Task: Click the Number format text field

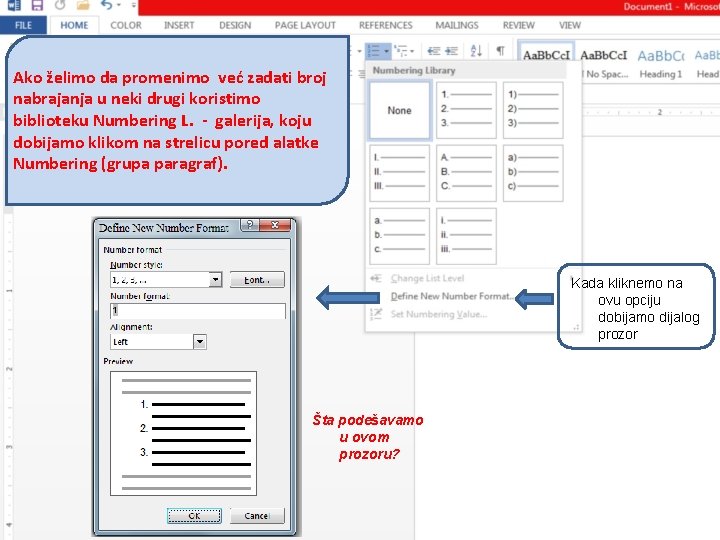Action: tap(198, 311)
